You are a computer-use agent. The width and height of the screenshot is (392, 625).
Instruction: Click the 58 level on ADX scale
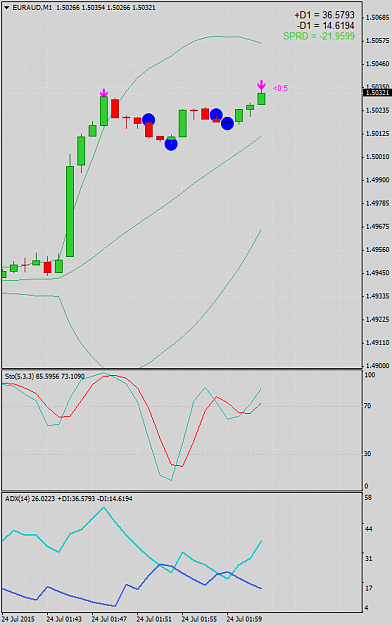click(368, 498)
